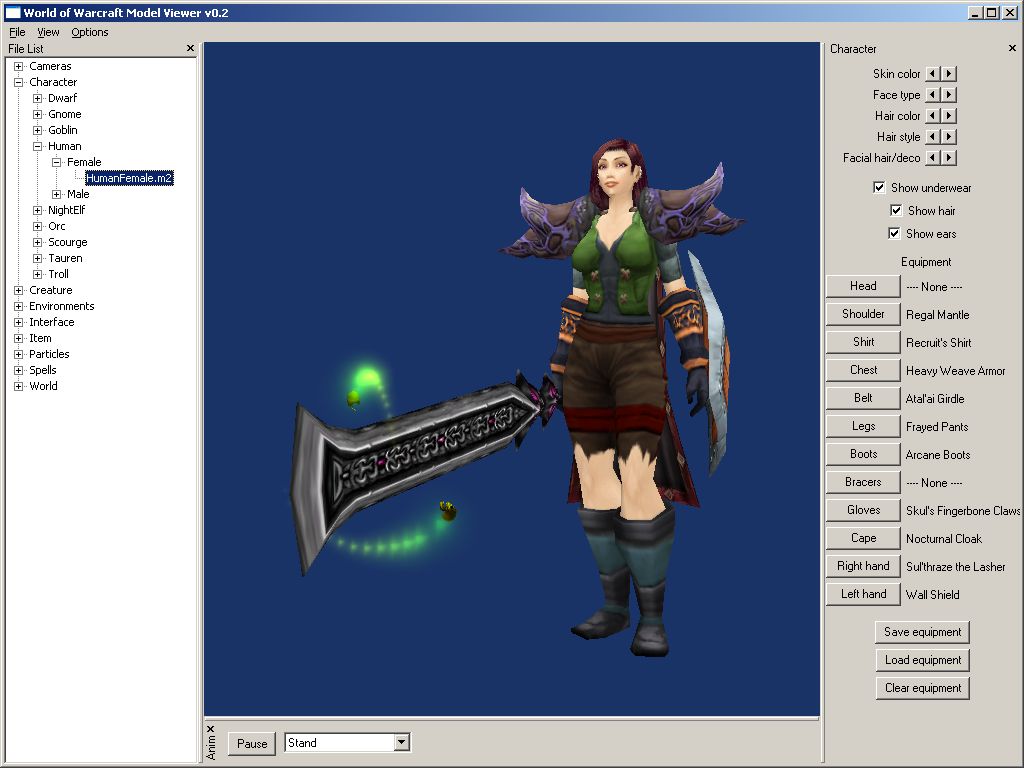Viewport: 1024px width, 768px height.
Task: Set the Right hand weapon
Action: point(863,567)
